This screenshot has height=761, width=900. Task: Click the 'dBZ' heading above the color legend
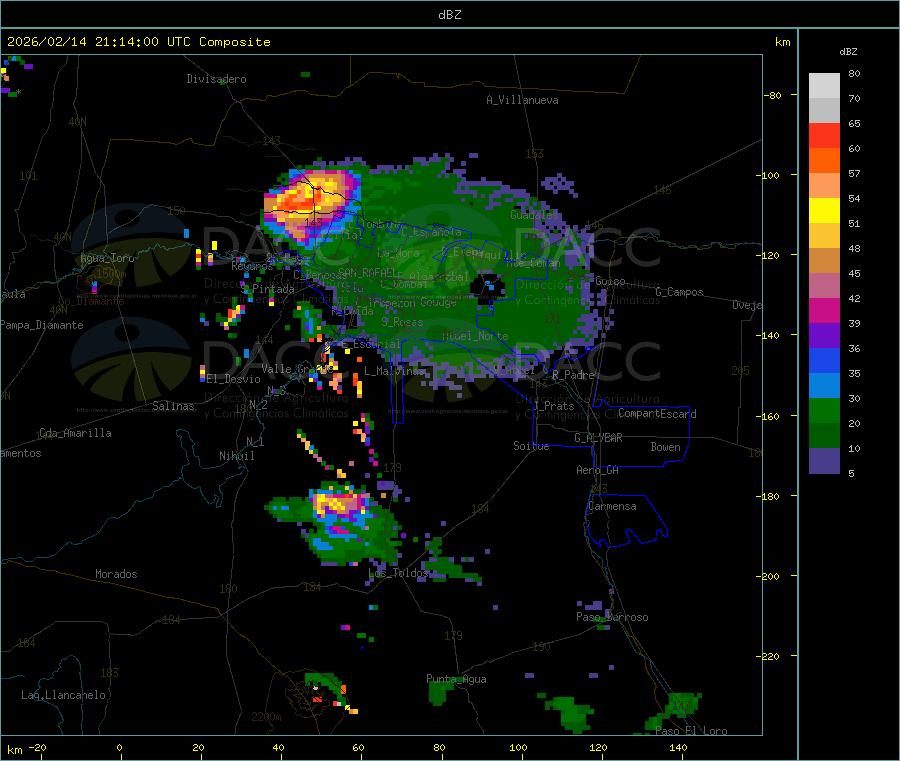pyautogui.click(x=848, y=52)
